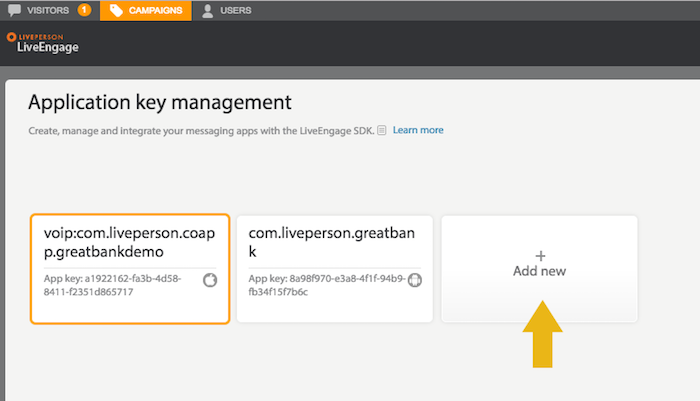Open the Visitors tab
The height and width of the screenshot is (401, 700).
pos(49,10)
